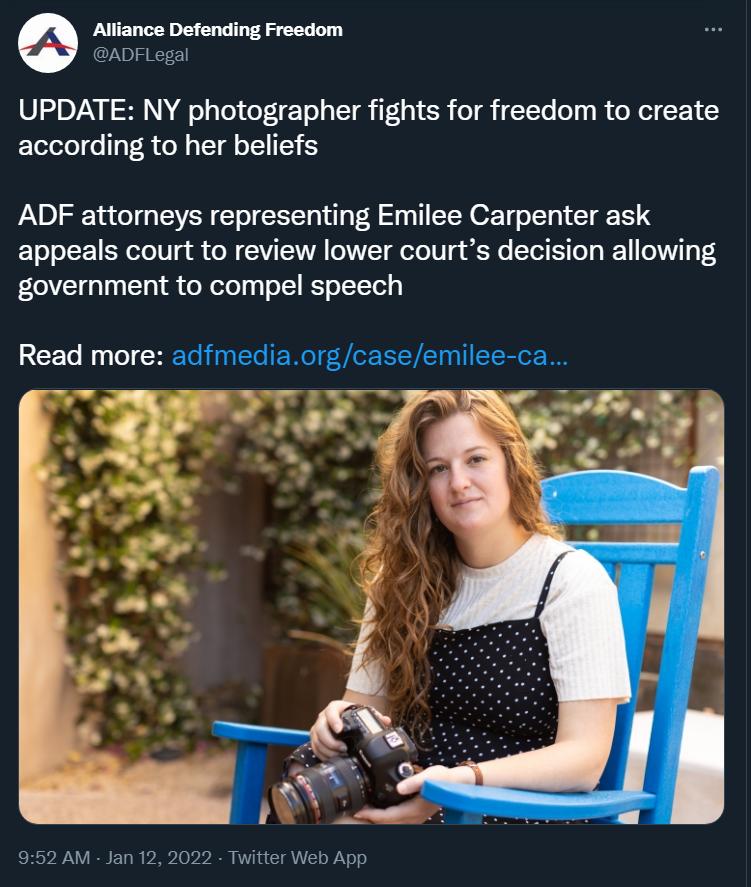Open the adfmedia.org case link
Screen dimensions: 751x887
click(369, 355)
